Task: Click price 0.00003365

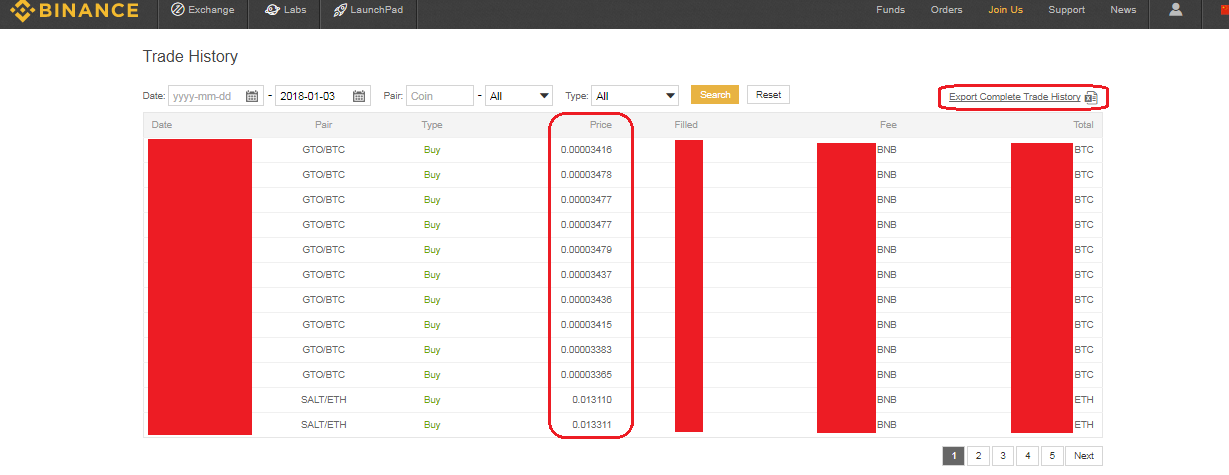Action: click(586, 375)
